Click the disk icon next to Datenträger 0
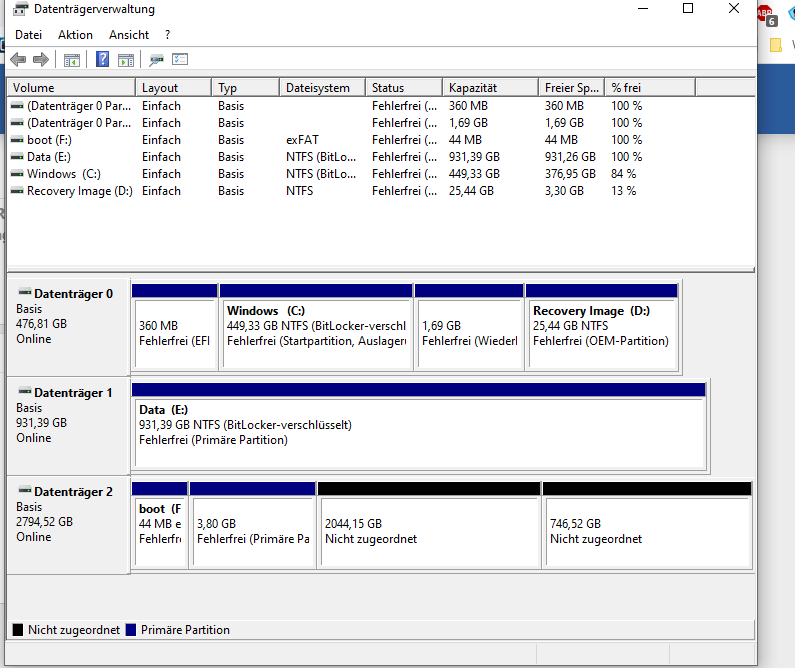This screenshot has width=795, height=668. point(25,292)
